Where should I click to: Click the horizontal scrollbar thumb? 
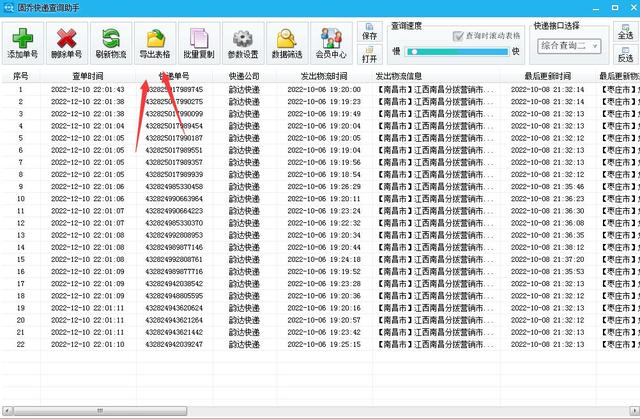pyautogui.click(x=100, y=410)
